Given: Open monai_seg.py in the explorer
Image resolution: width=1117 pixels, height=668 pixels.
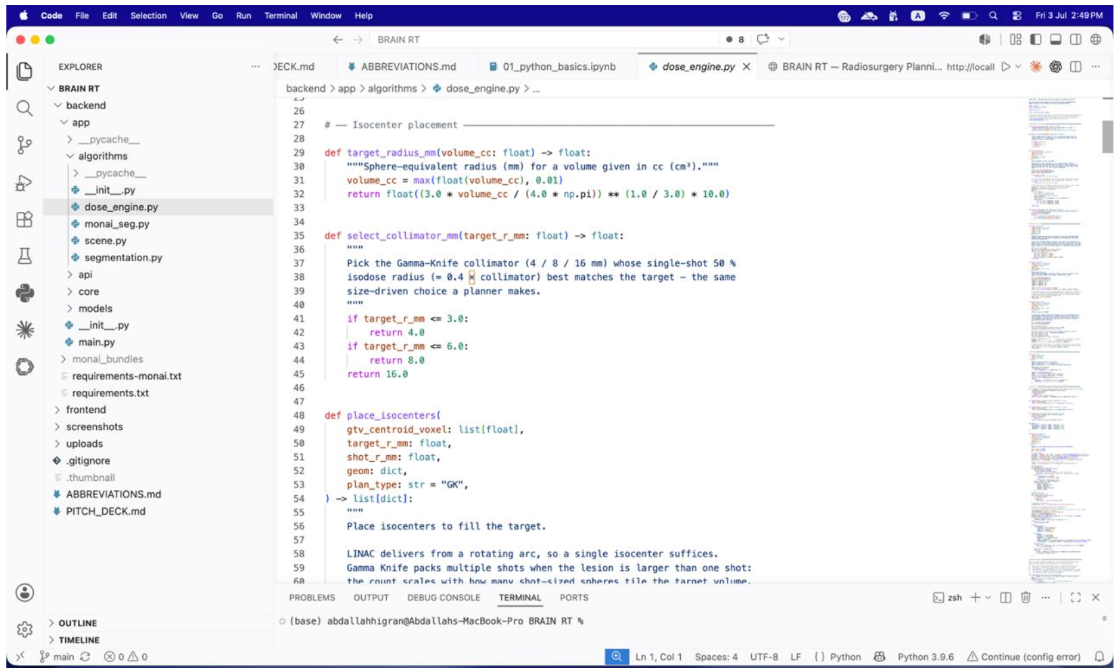Looking at the screenshot, I should point(117,224).
